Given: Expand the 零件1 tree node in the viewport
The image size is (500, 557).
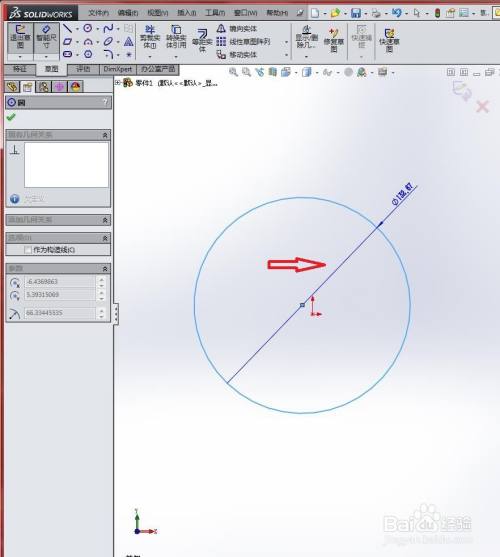Looking at the screenshot, I should 118,83.
